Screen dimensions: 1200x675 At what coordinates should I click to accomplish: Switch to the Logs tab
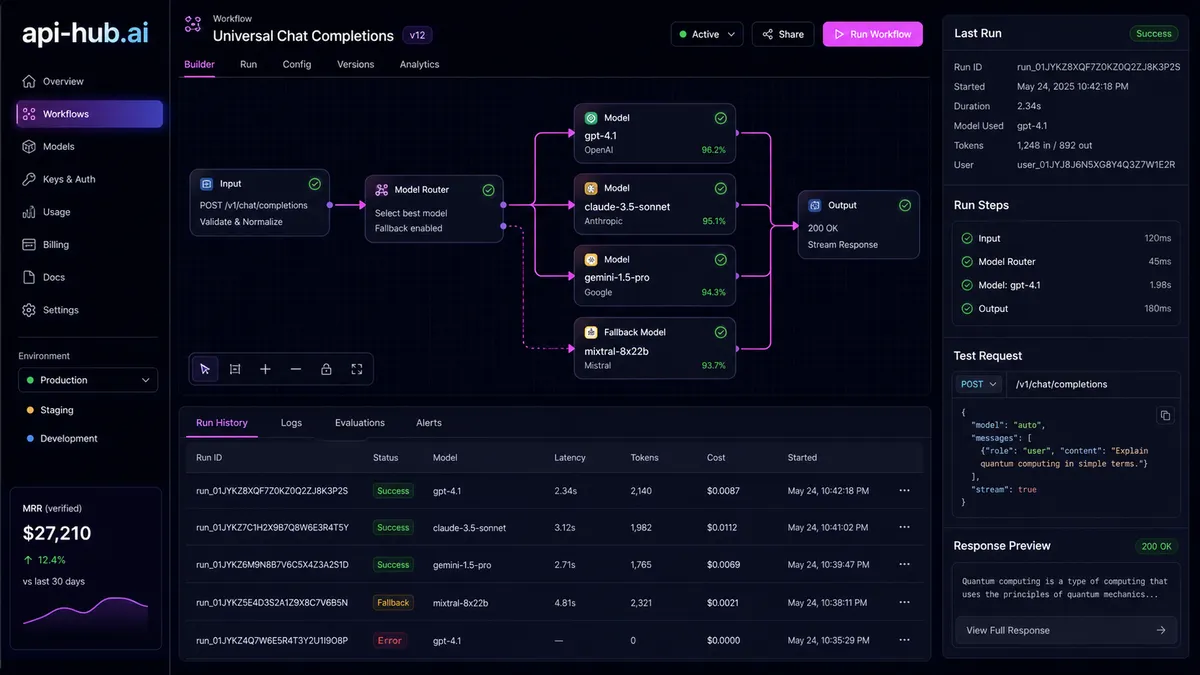(x=291, y=423)
